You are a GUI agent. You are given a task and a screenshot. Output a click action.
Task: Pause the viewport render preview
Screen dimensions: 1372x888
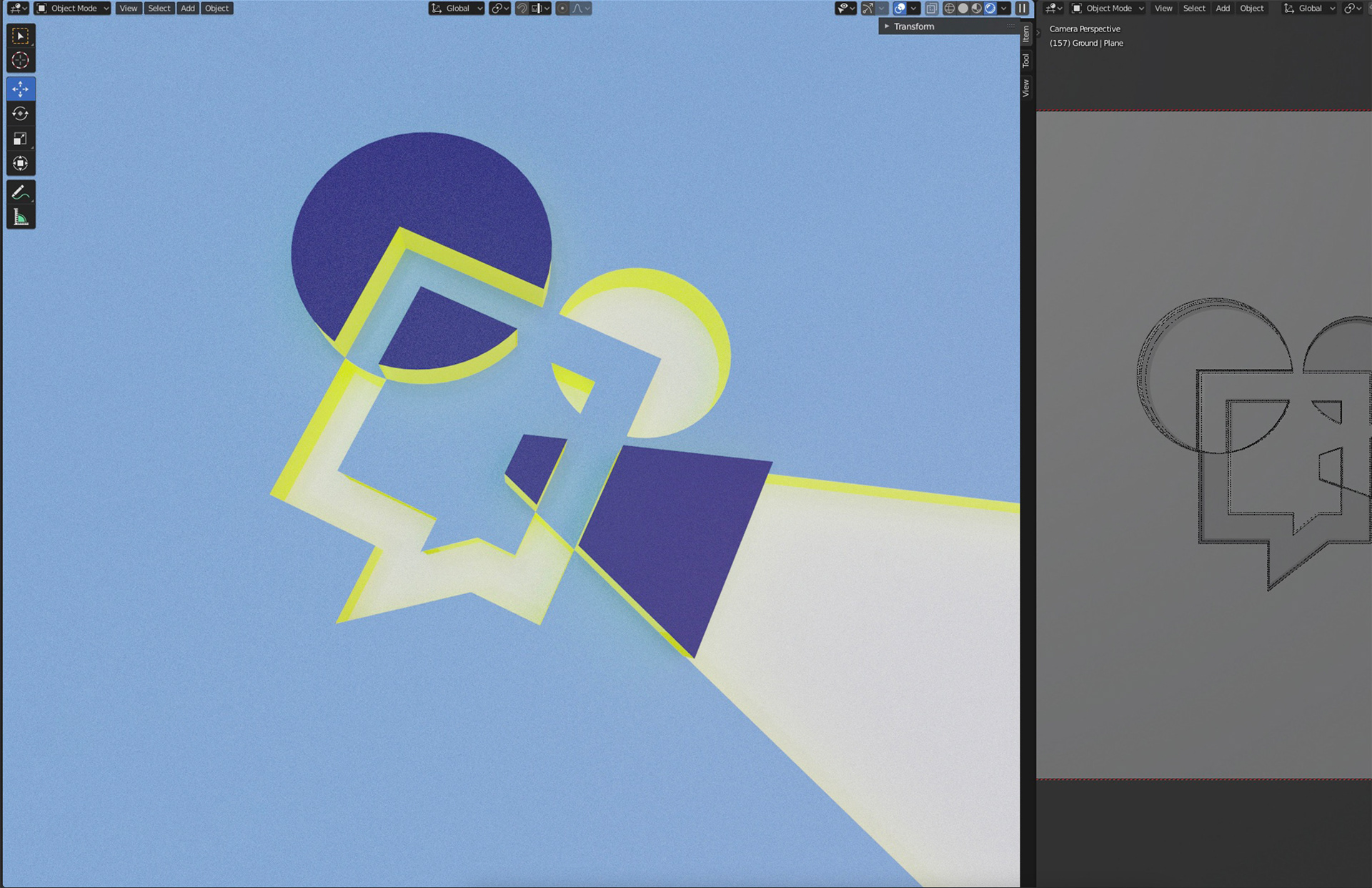point(1023,9)
